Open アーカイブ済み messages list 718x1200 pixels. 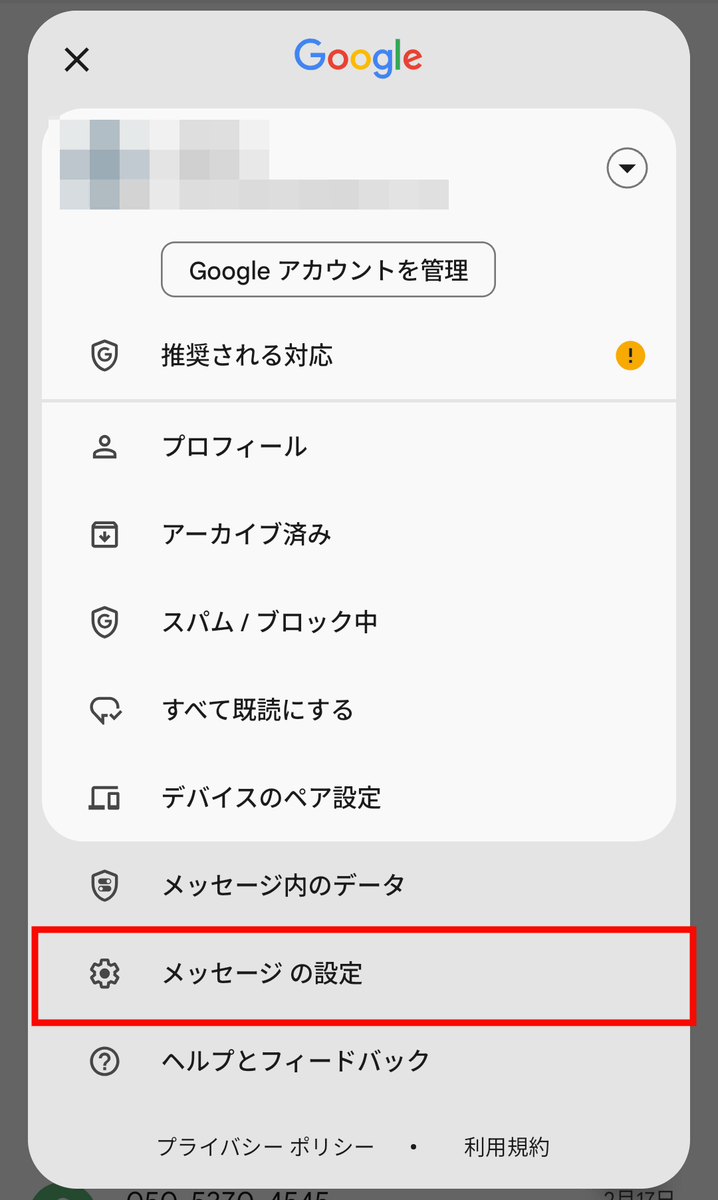coord(247,535)
